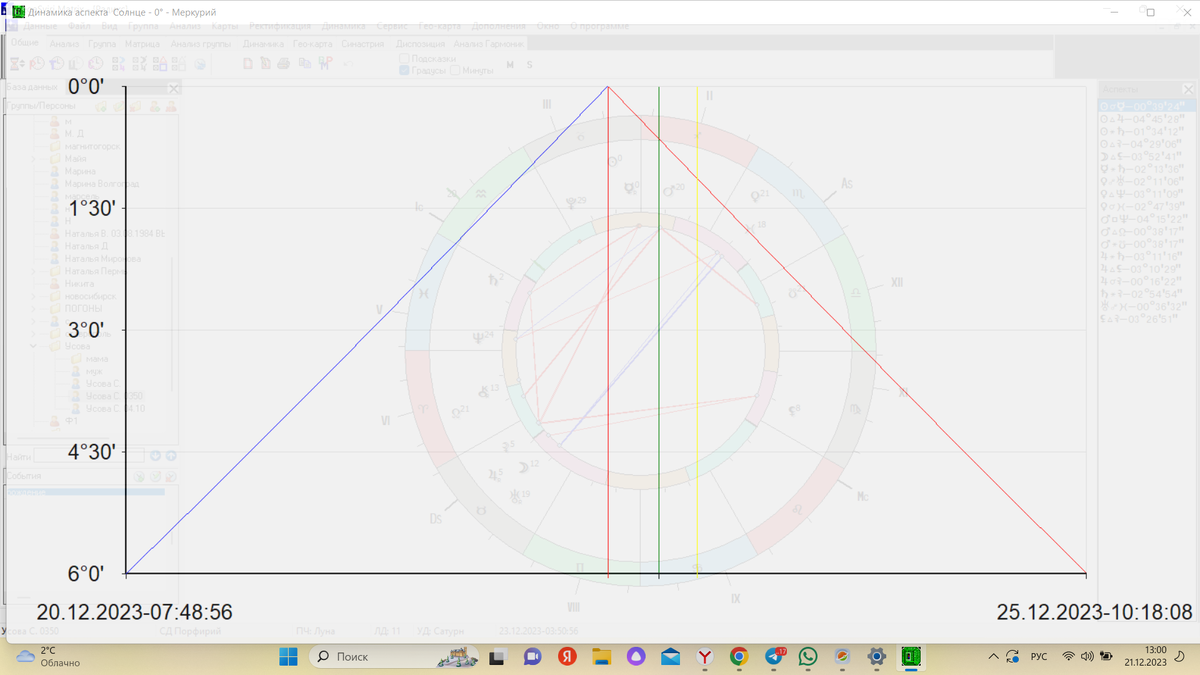
Task: Switch to the Матрица tab
Action: click(x=143, y=44)
